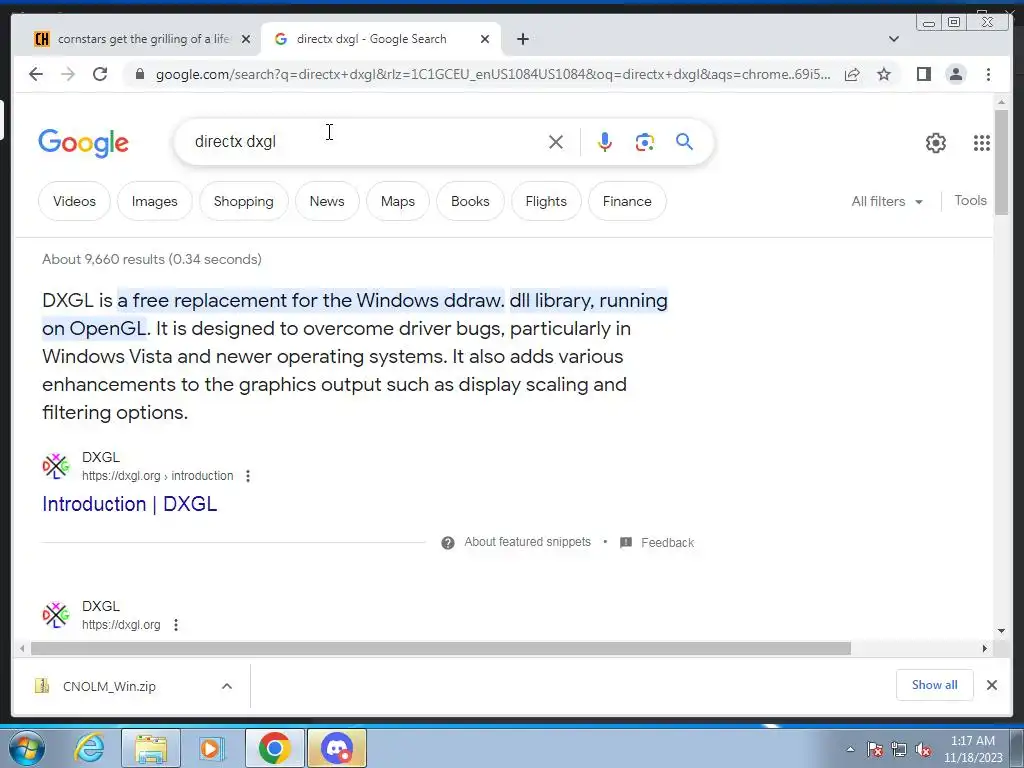Open new tab with plus button
1024x768 pixels.
click(x=522, y=39)
